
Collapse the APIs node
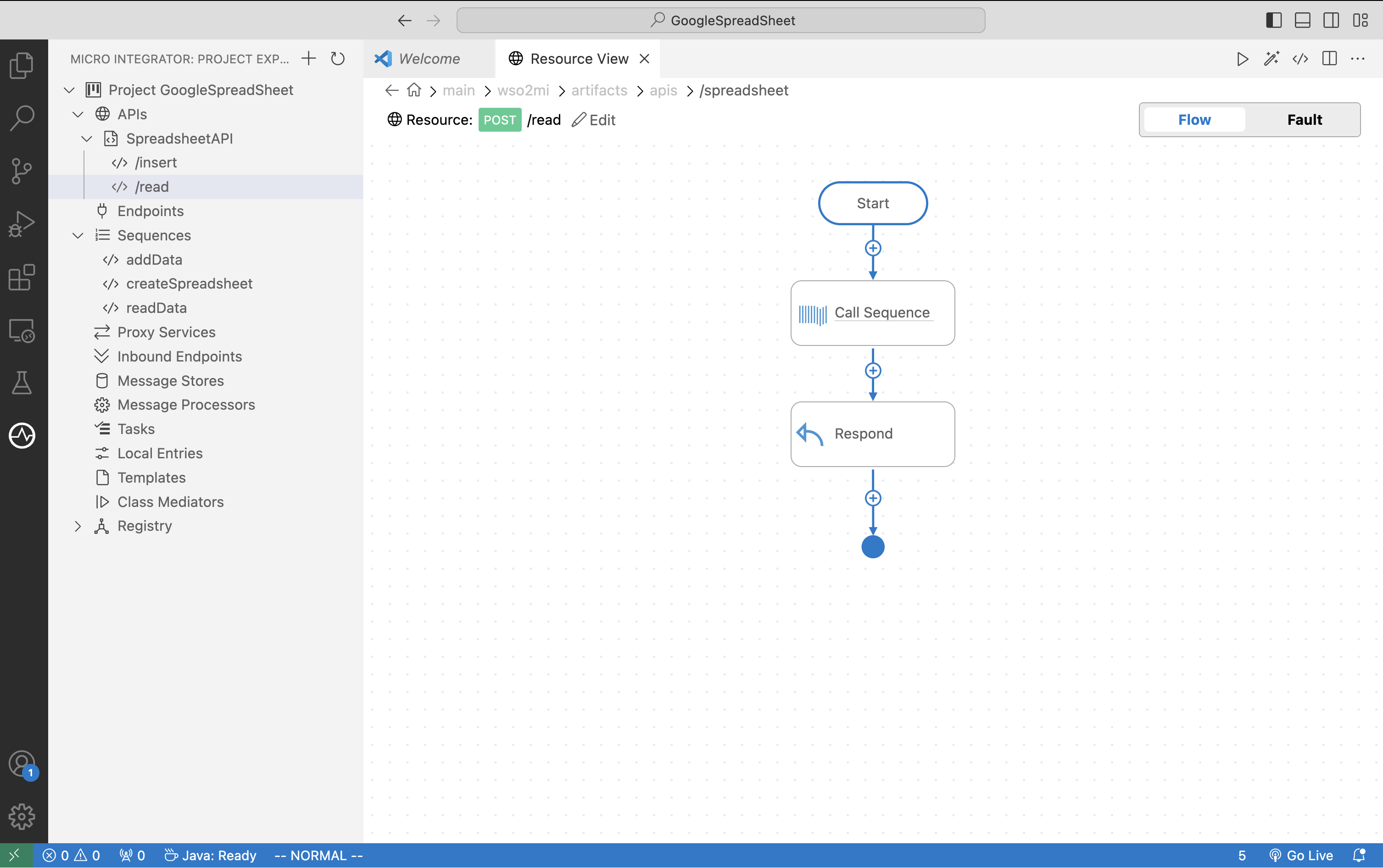click(x=78, y=114)
